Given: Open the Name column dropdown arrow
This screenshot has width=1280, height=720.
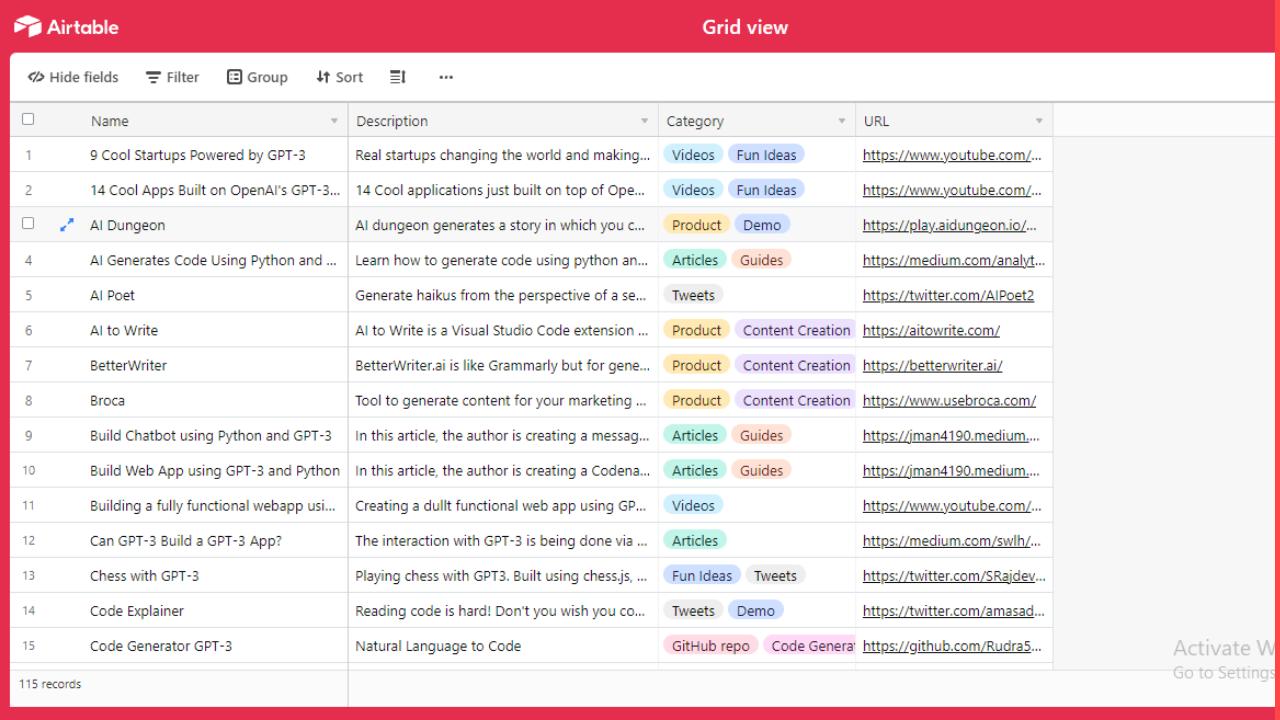Looking at the screenshot, I should [334, 121].
